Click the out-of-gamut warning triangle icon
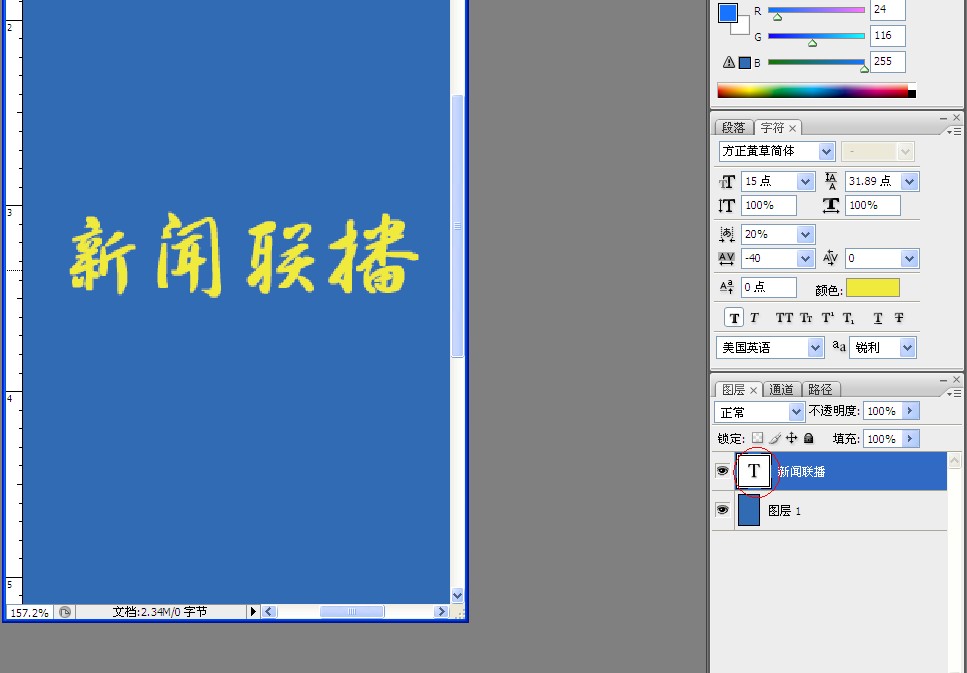The height and width of the screenshot is (673, 967). pyautogui.click(x=729, y=62)
